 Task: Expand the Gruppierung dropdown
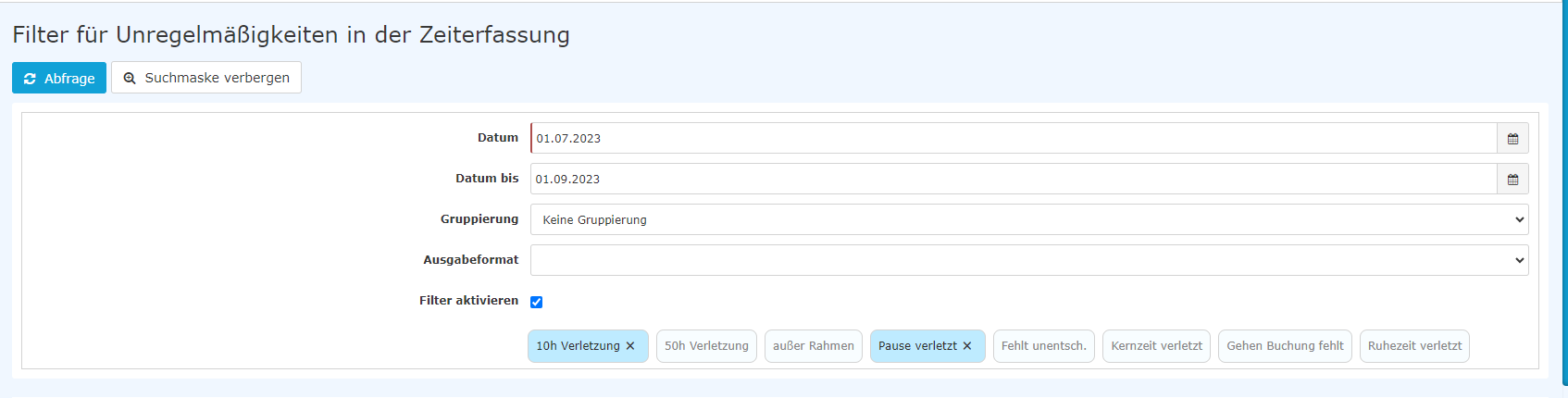point(1029,219)
